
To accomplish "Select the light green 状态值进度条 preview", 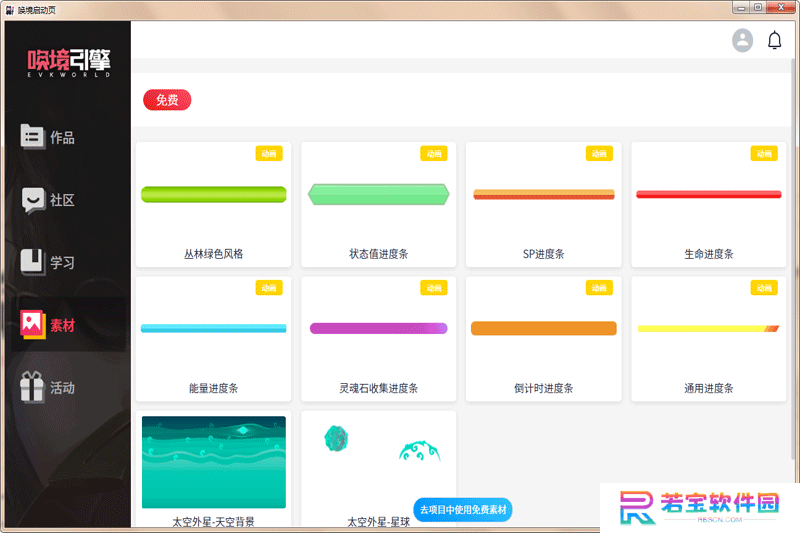I will click(x=379, y=194).
